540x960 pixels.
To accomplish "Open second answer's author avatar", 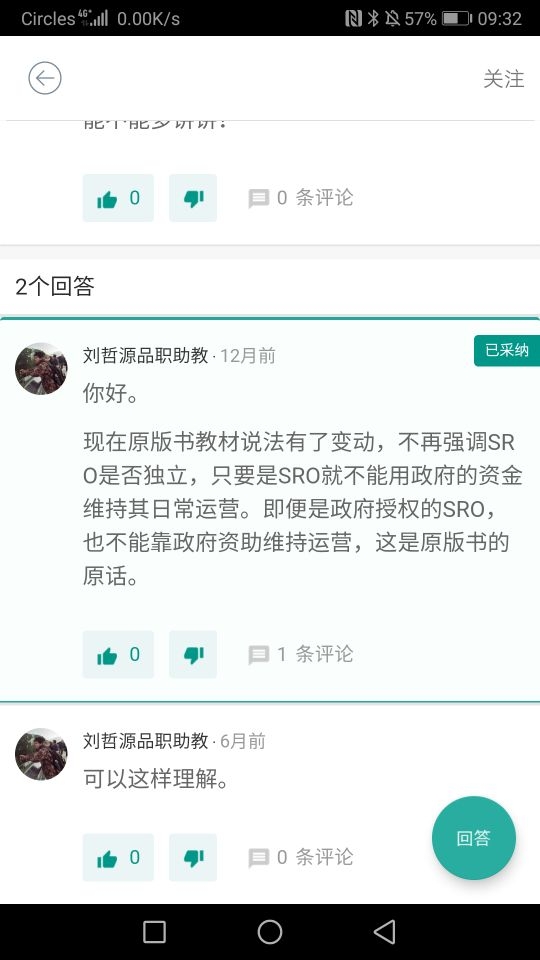I will (x=41, y=754).
